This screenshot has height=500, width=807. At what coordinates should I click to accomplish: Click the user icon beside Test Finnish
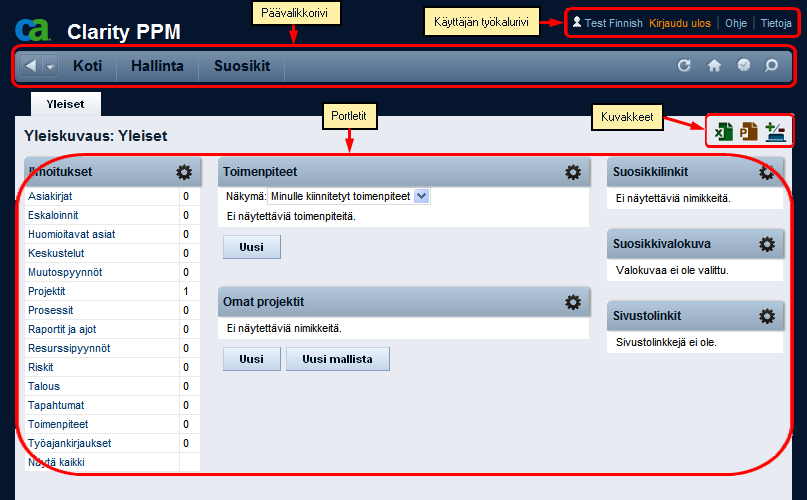tap(577, 22)
